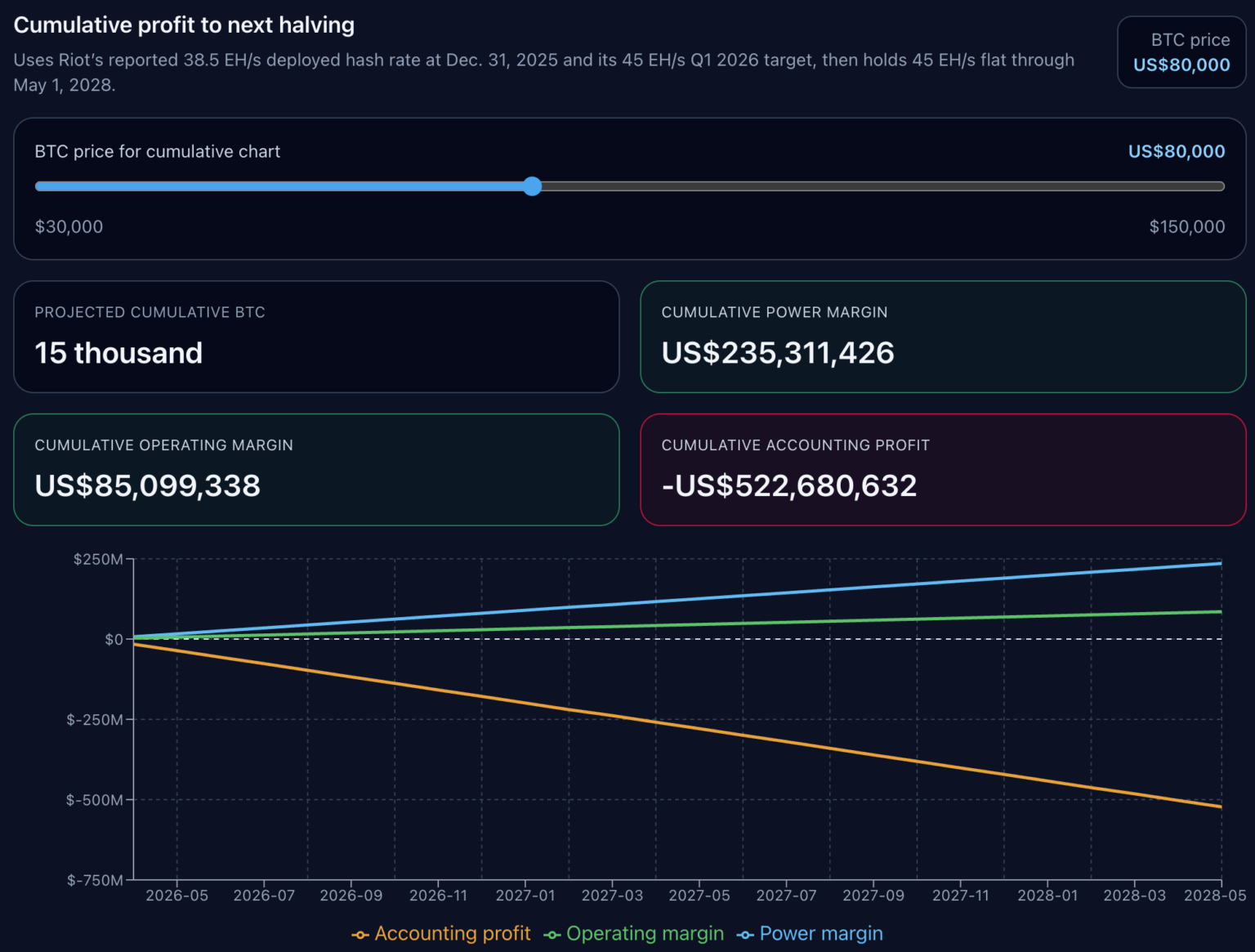Select the BTC price badge showing US$80,000
Screen dimensions: 1255x952
click(1181, 52)
